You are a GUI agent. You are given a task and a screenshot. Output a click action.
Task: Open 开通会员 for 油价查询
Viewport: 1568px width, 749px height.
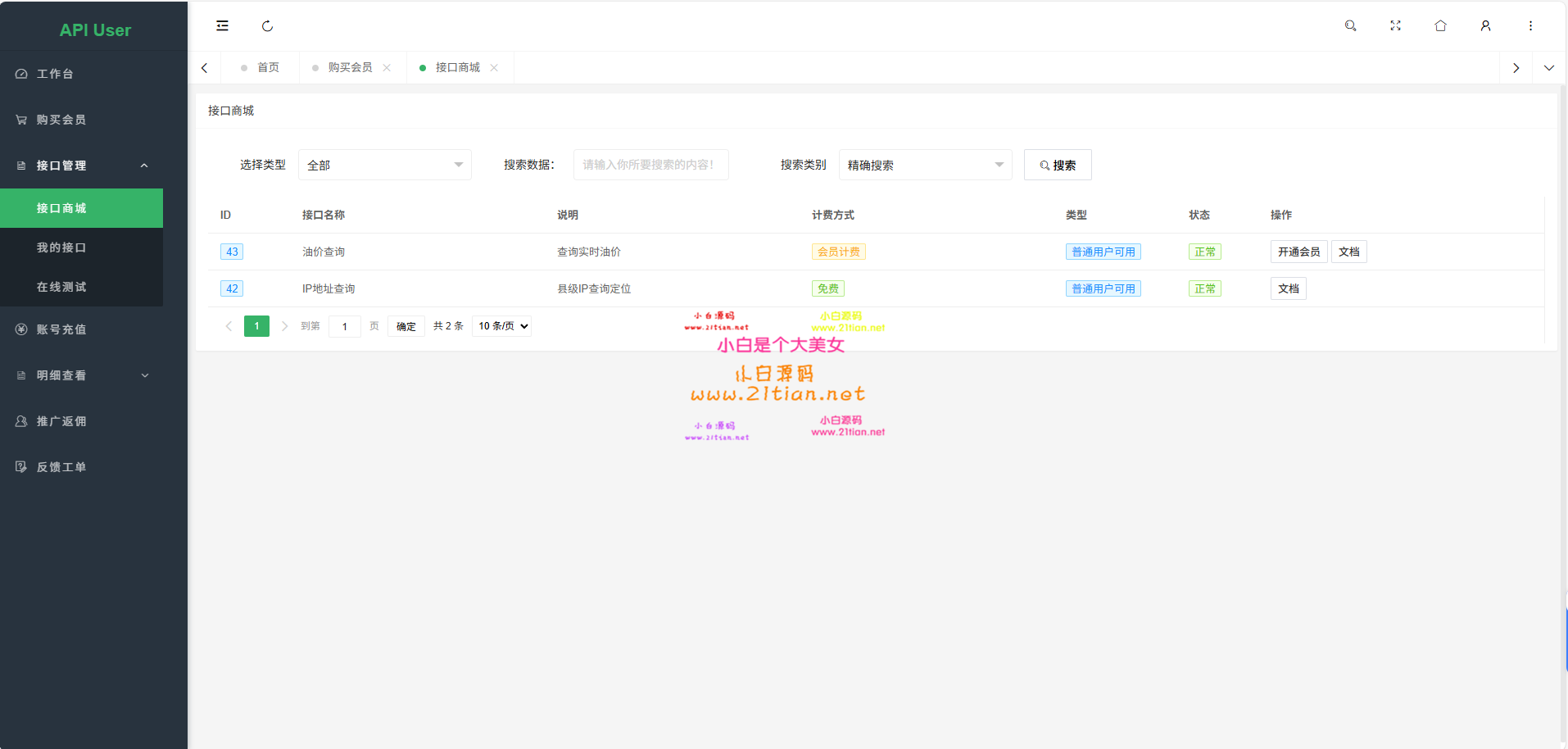point(1298,251)
